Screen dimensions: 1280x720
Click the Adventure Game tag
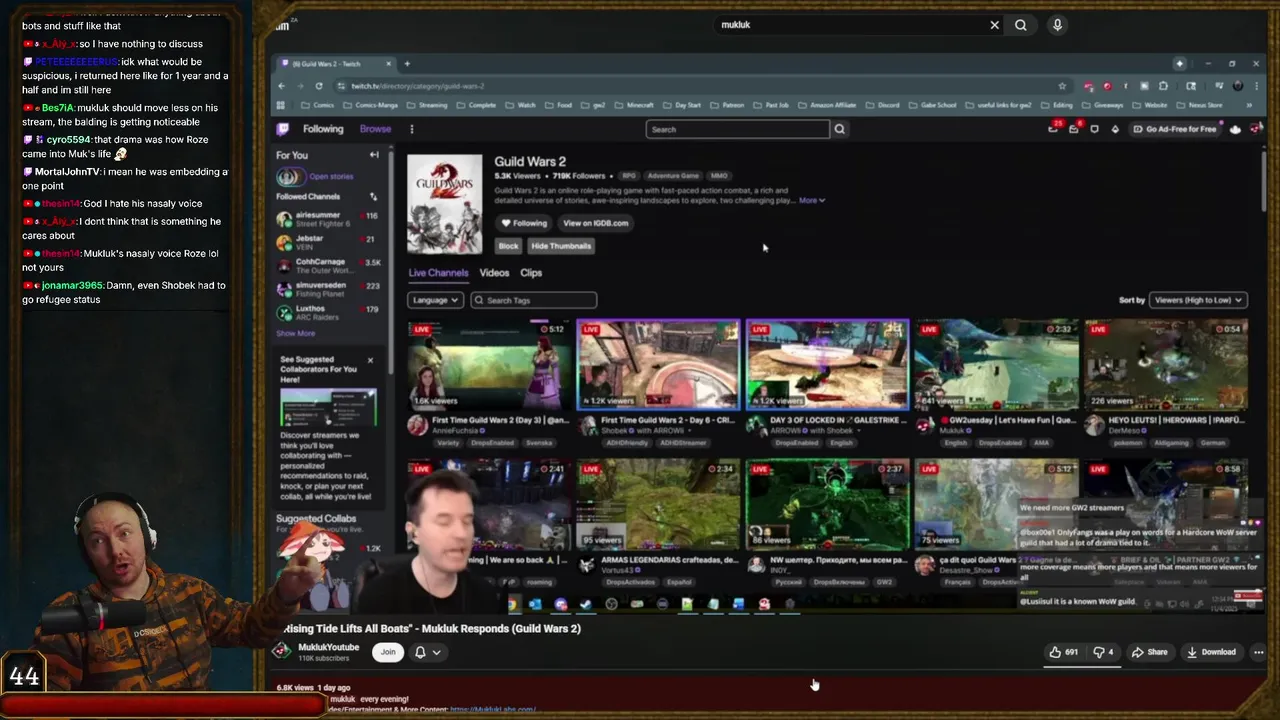[673, 176]
